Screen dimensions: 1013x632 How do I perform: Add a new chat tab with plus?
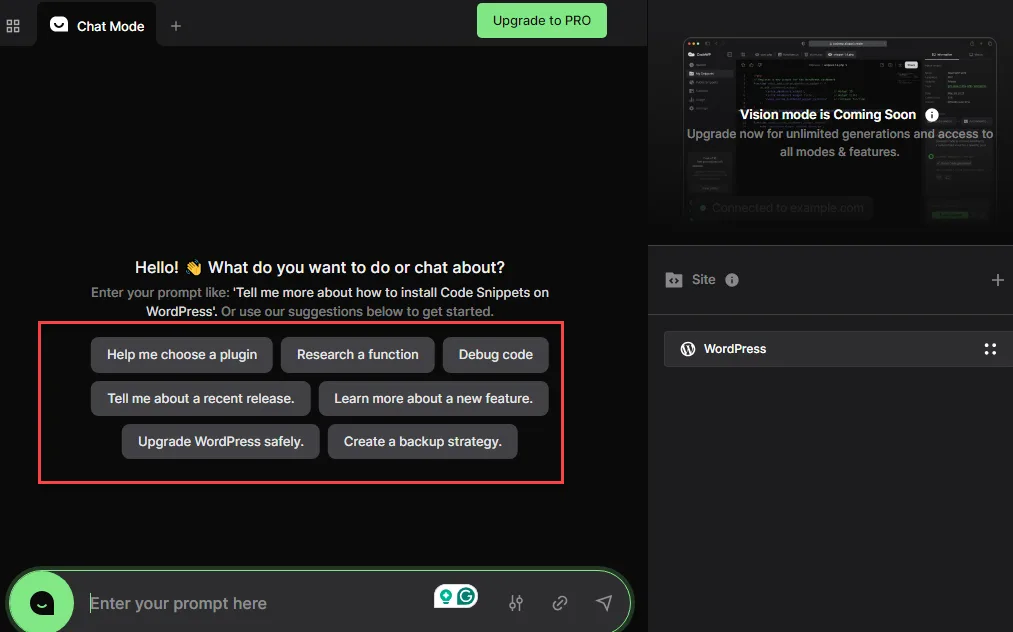click(x=176, y=26)
